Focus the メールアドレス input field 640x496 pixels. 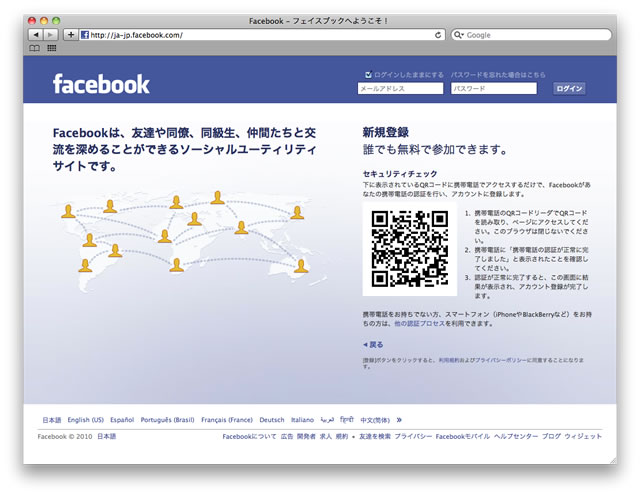400,89
